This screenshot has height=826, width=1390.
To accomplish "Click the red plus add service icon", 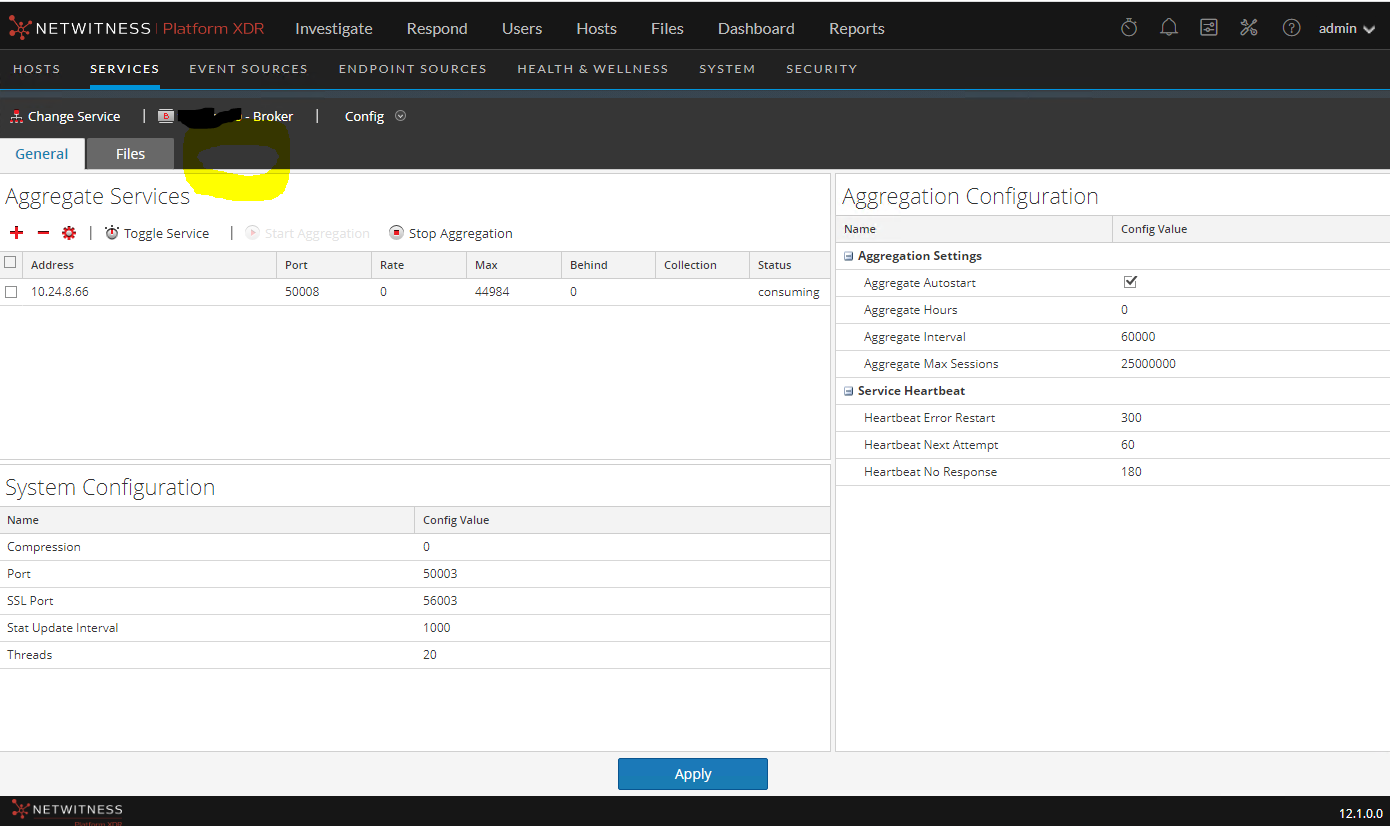I will (x=16, y=233).
